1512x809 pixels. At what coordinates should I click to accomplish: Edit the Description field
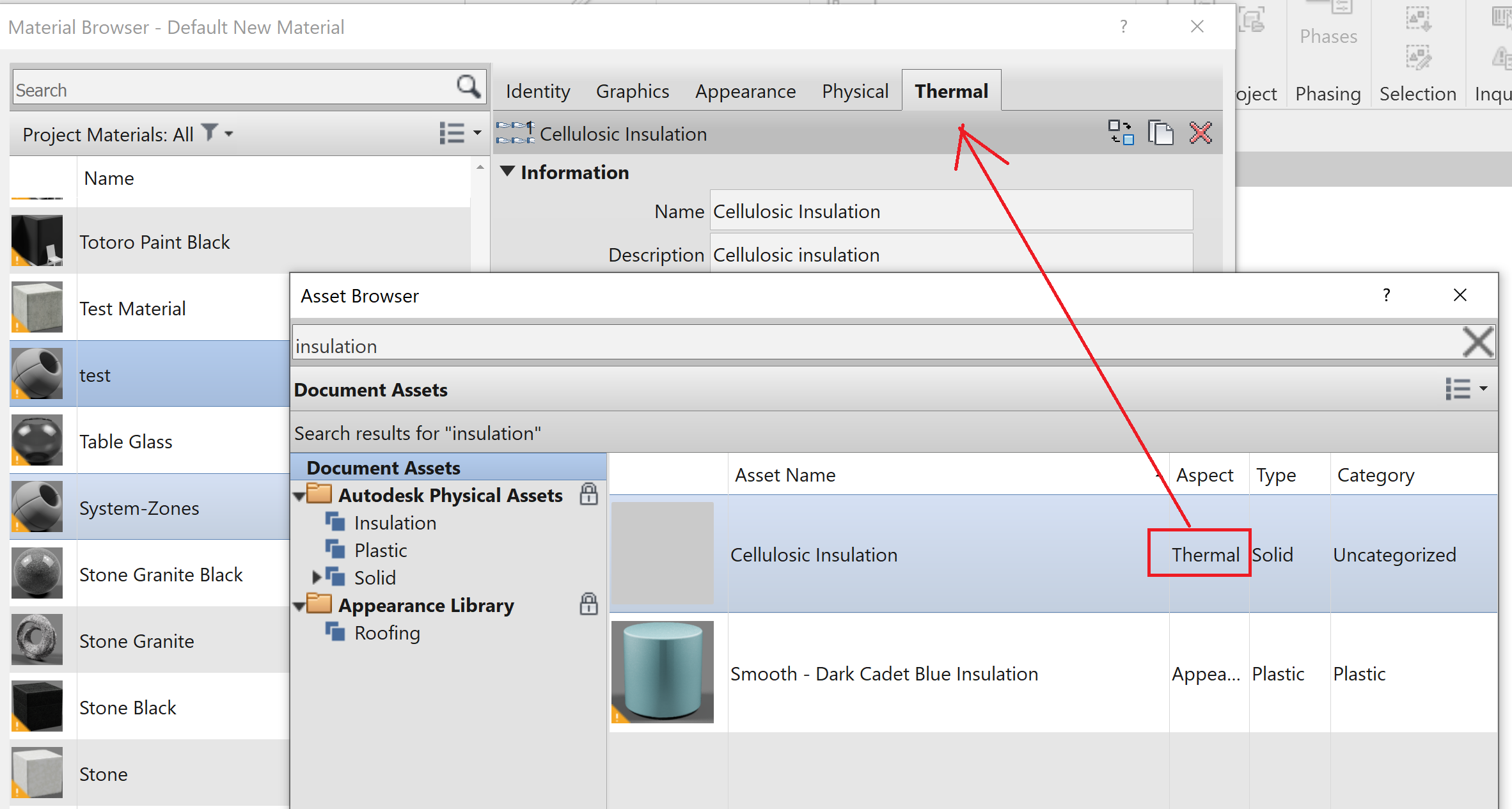951,254
